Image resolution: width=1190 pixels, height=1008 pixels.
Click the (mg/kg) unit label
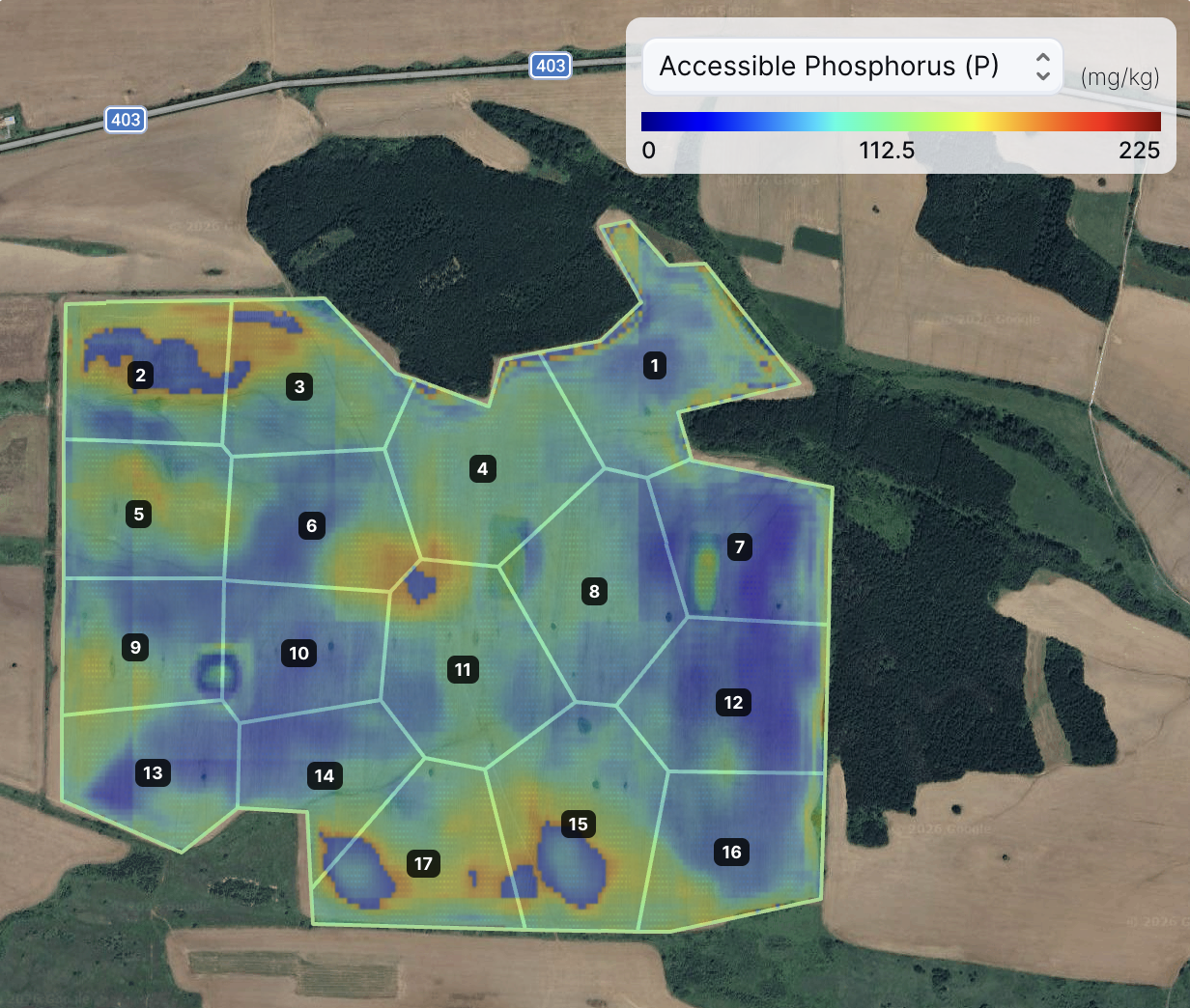(1120, 77)
